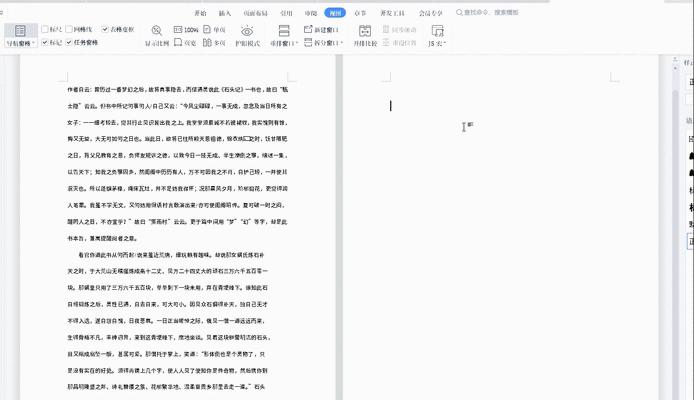Click the 查找命令 search box
694x400 pixels.
pos(487,12)
